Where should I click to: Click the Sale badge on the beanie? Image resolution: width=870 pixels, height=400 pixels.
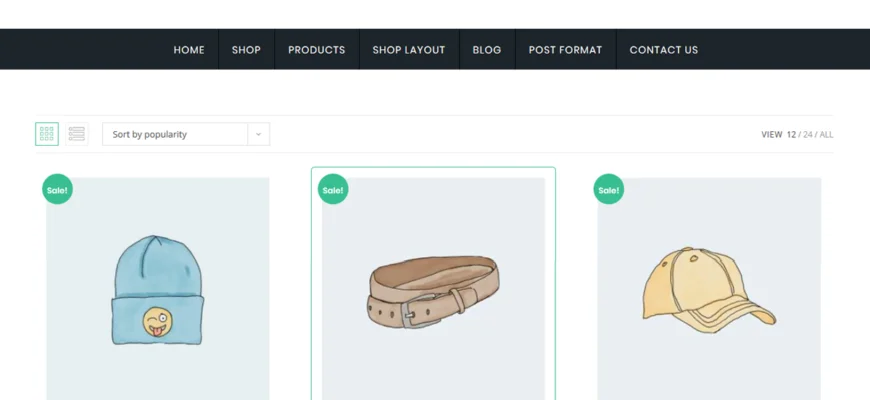pos(57,189)
